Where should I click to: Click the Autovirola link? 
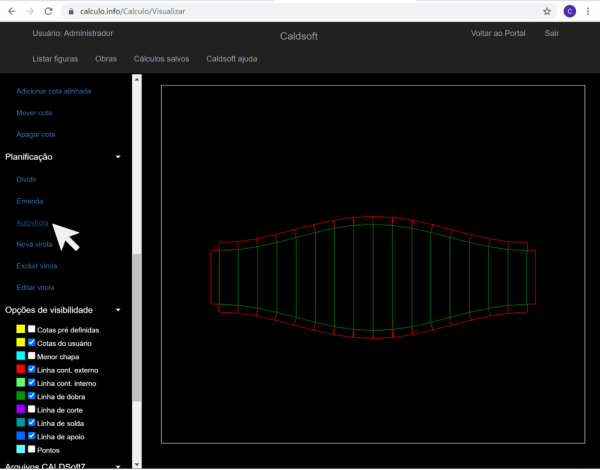32,222
